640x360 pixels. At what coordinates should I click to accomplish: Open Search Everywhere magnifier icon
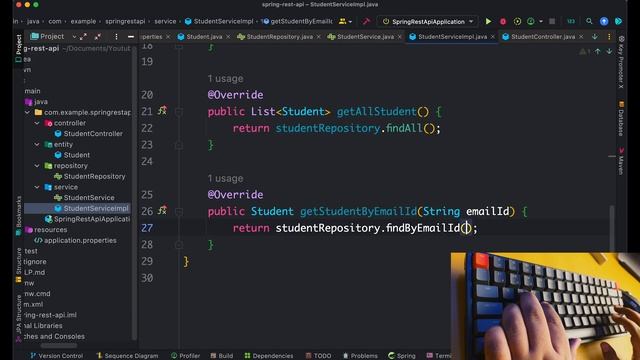tap(589, 21)
